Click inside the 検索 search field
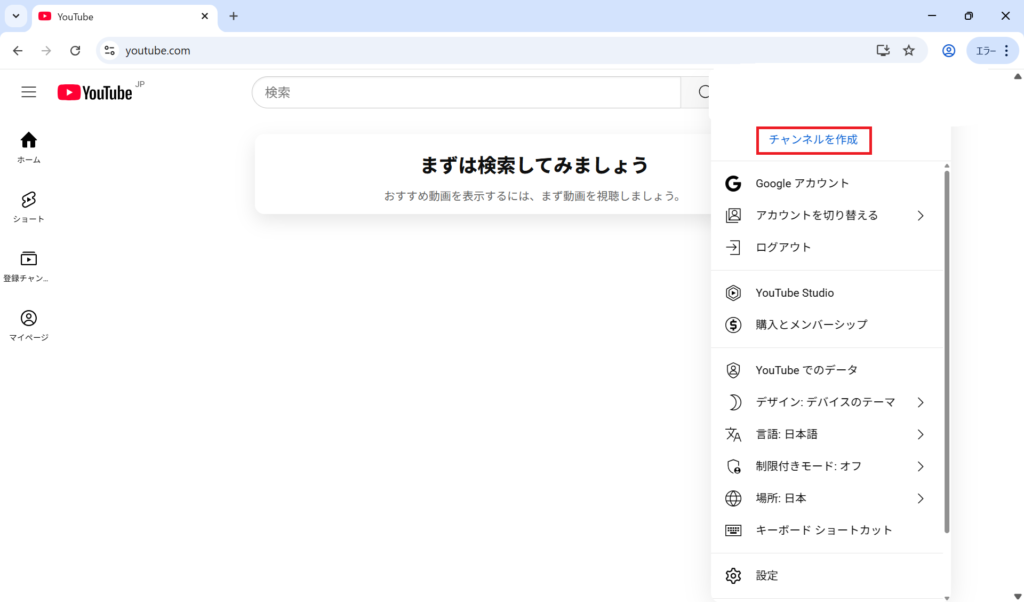The width and height of the screenshot is (1024, 602). tap(466, 93)
